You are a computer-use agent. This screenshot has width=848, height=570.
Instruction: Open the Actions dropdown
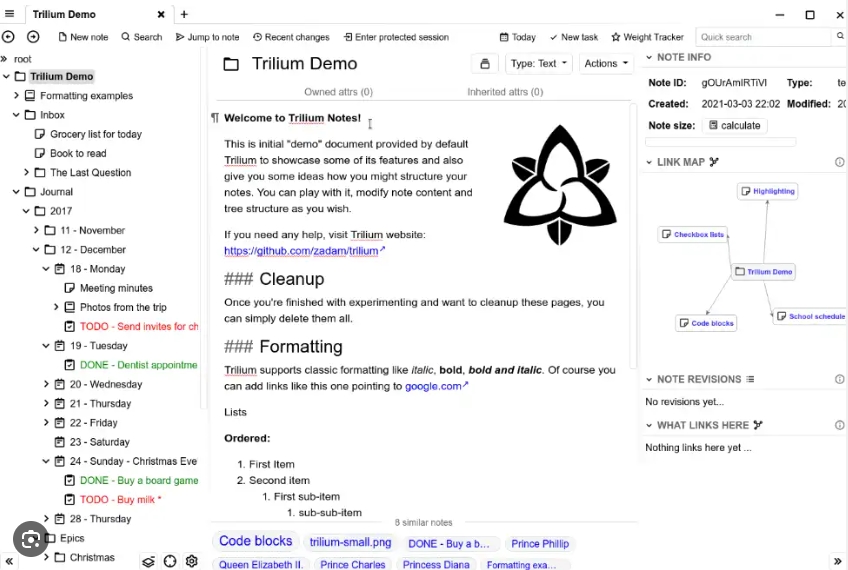(x=606, y=63)
